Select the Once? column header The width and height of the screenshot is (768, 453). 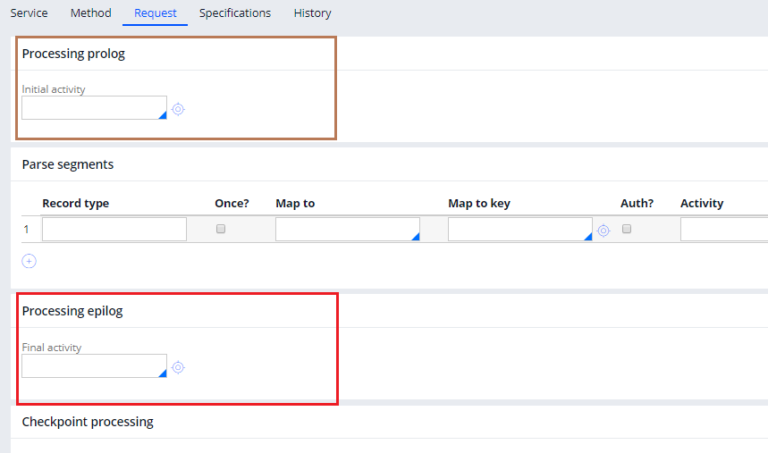[232, 203]
